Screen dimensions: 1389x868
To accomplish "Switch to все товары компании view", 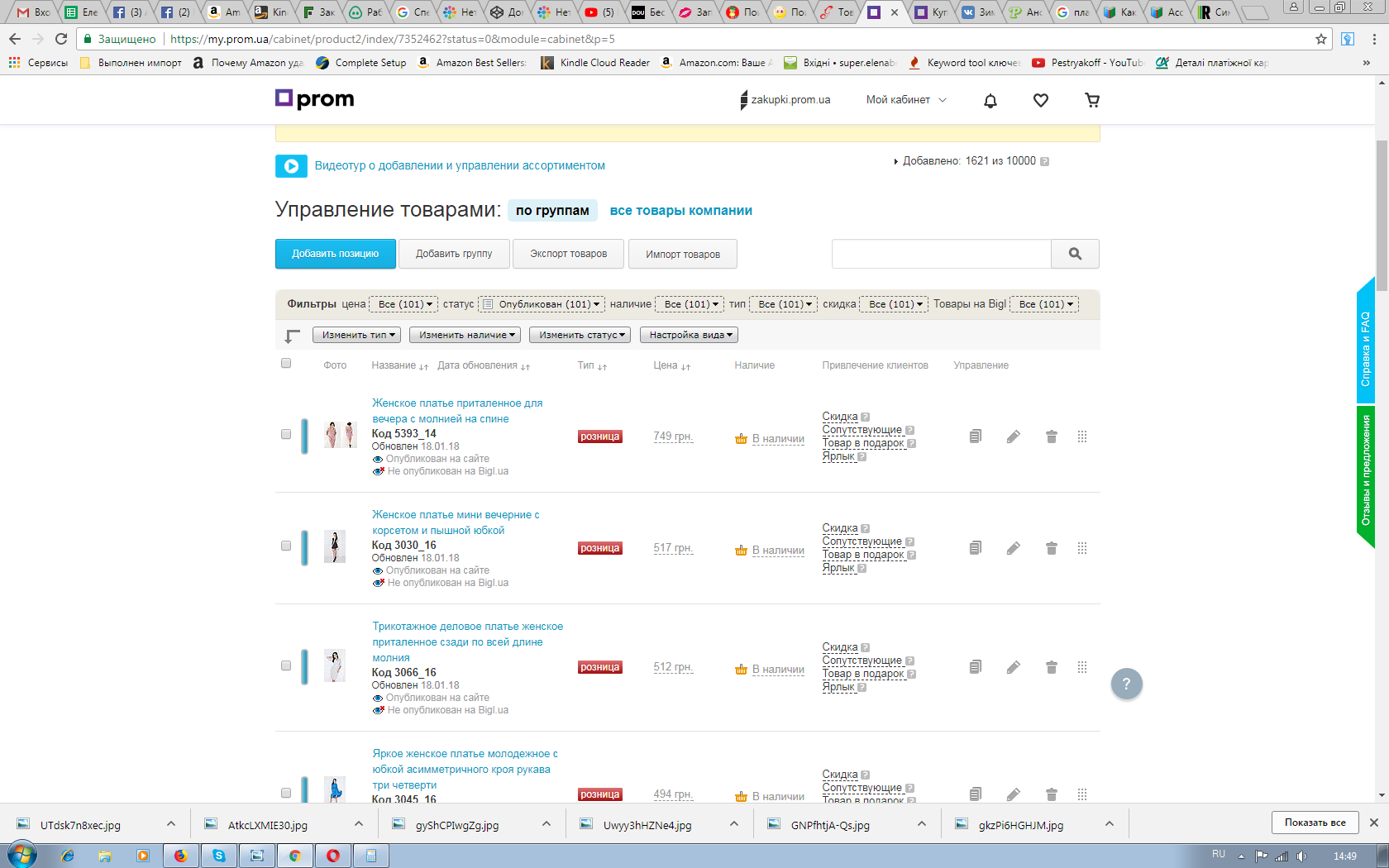I will tap(680, 211).
